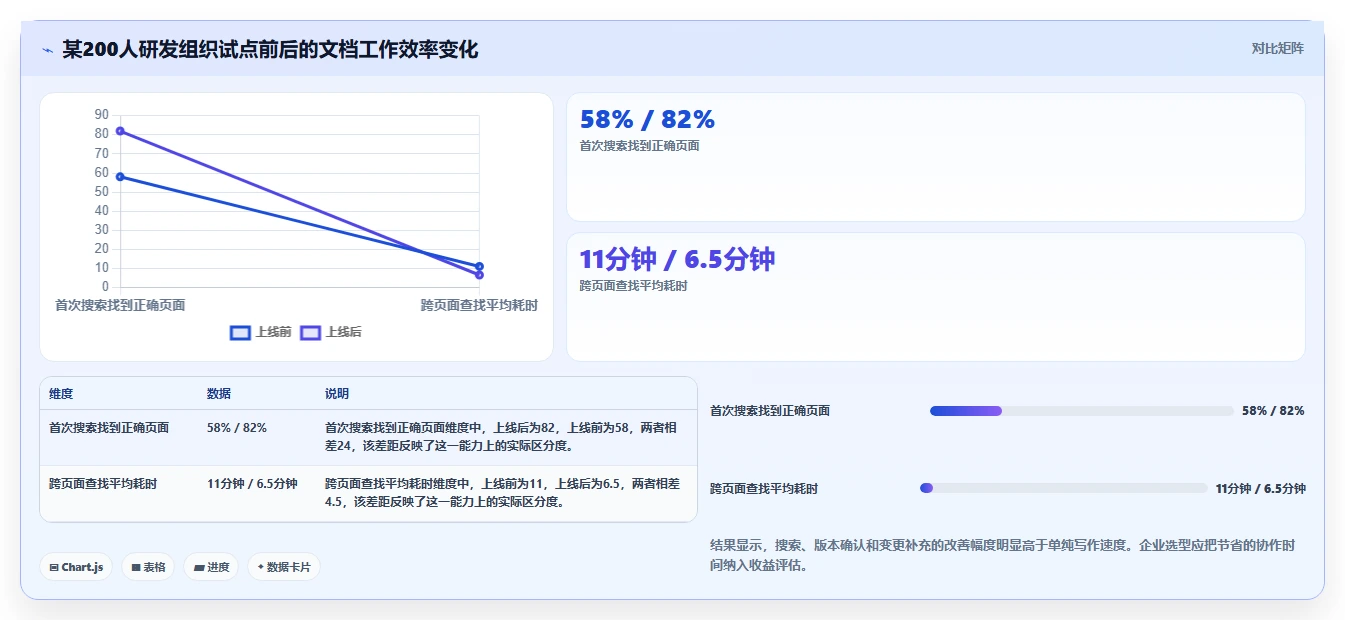Click table cell 跨页面查找平均耗时
The width and height of the screenshot is (1345, 620).
(103, 484)
